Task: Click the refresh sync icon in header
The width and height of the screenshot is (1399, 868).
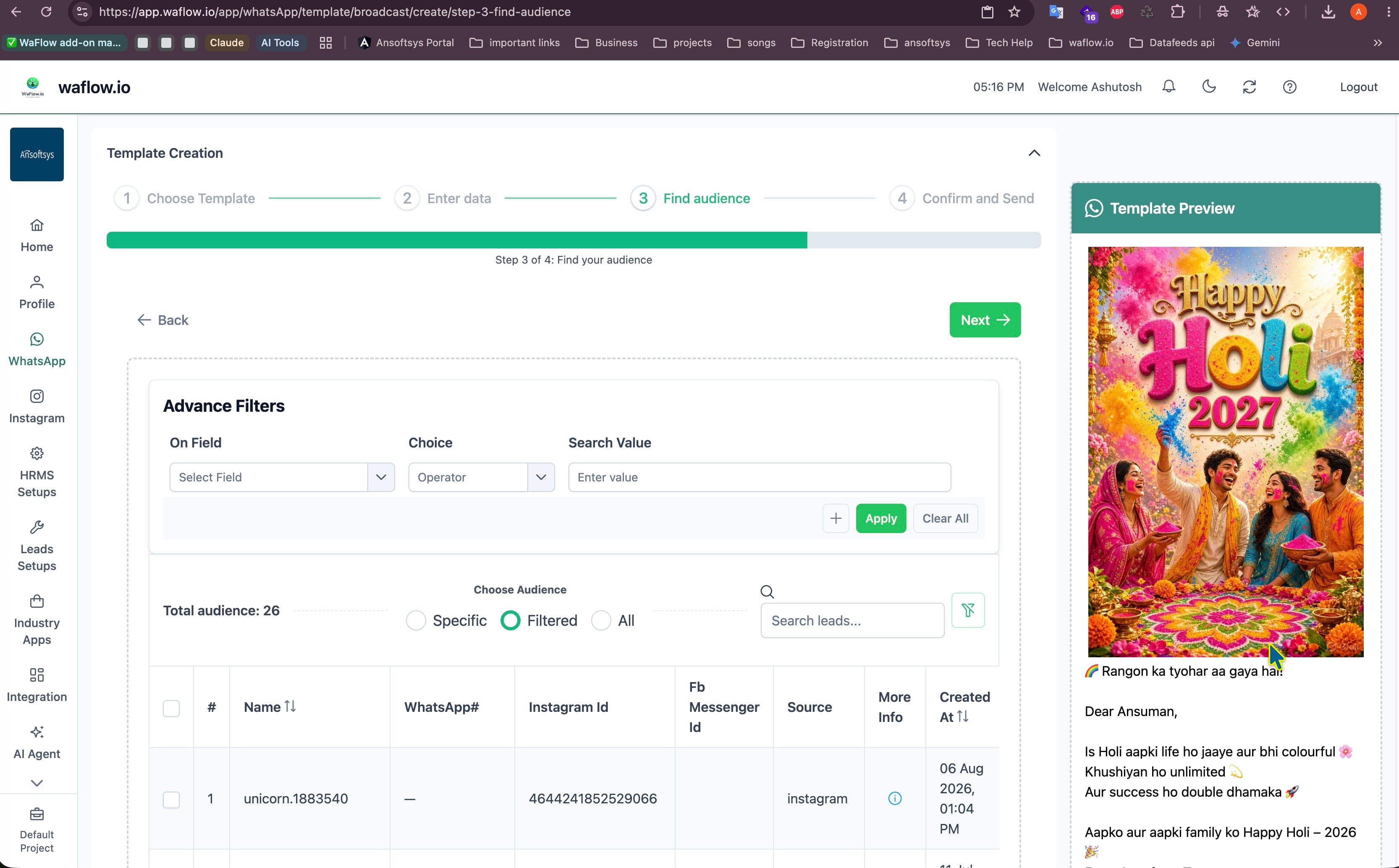Action: click(1249, 87)
